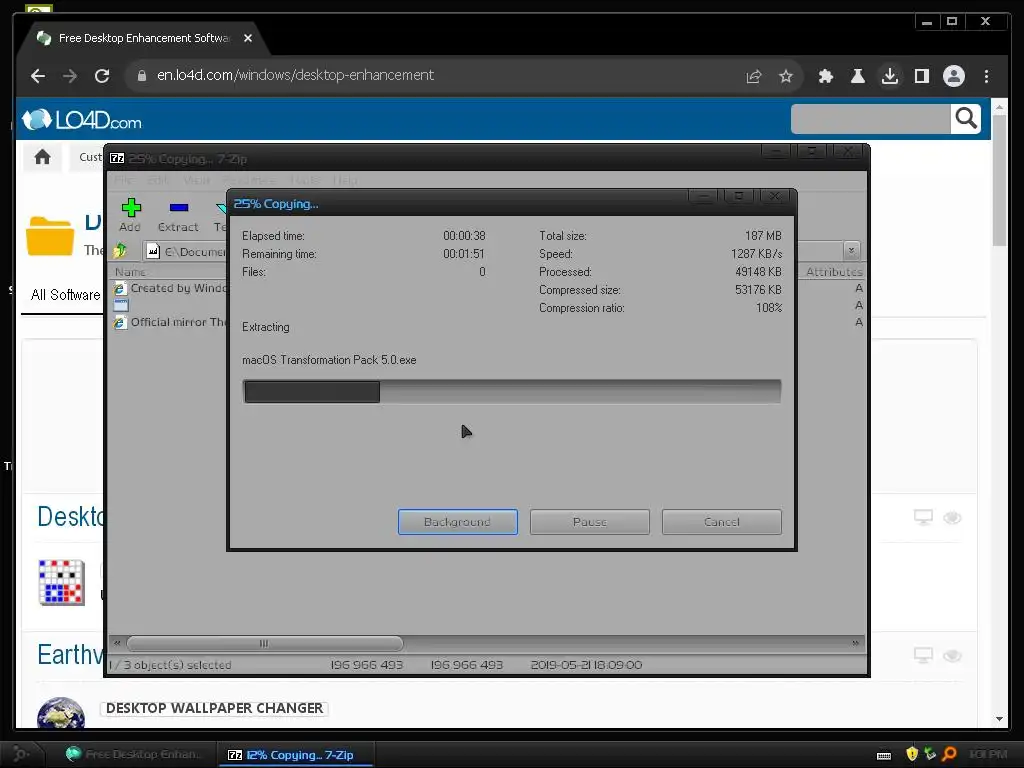Open the File menu in 7-Zip window
1024x768 pixels.
(123, 180)
